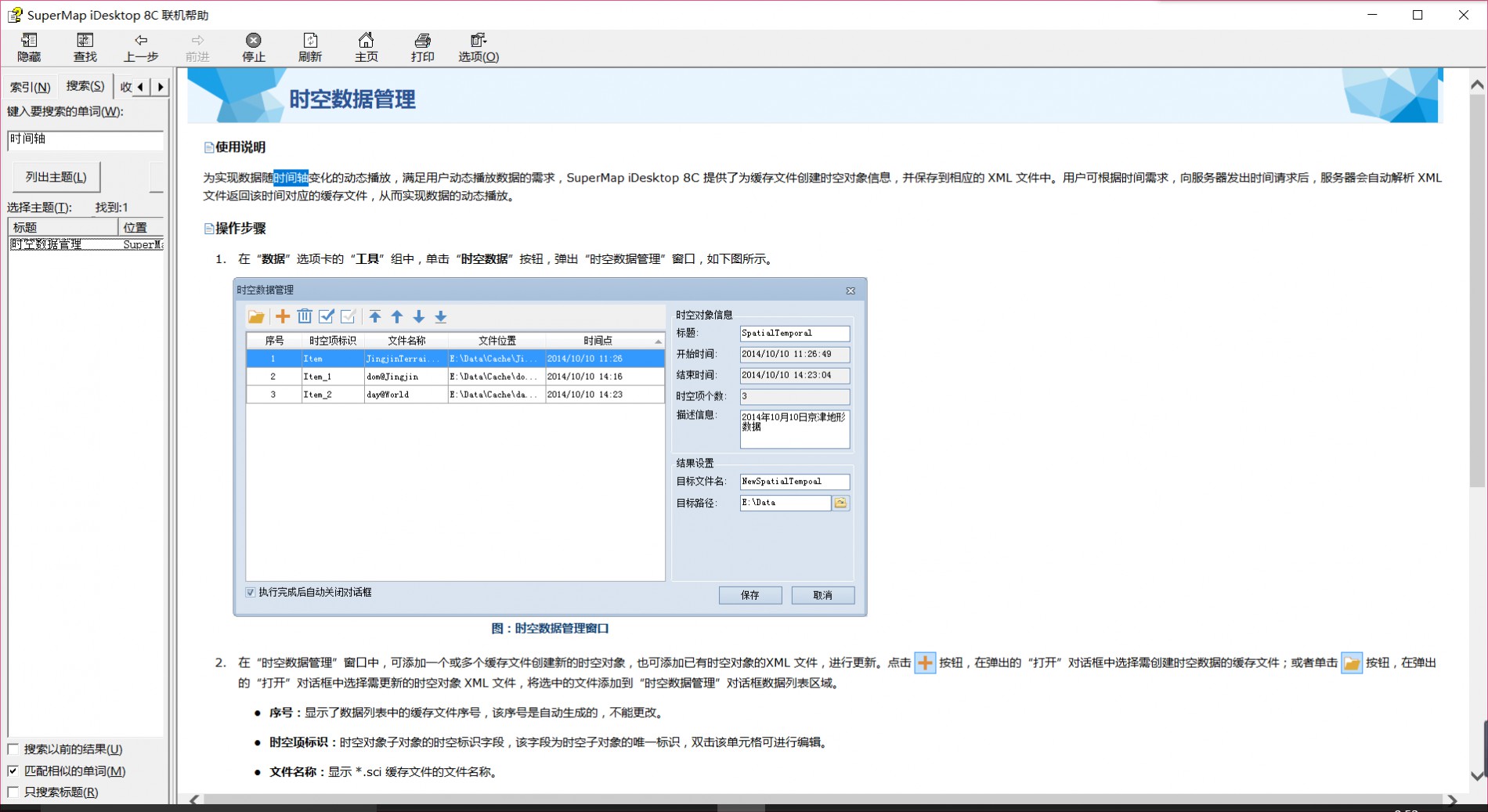Click the vertical scrollbar down arrow

tap(1477, 776)
